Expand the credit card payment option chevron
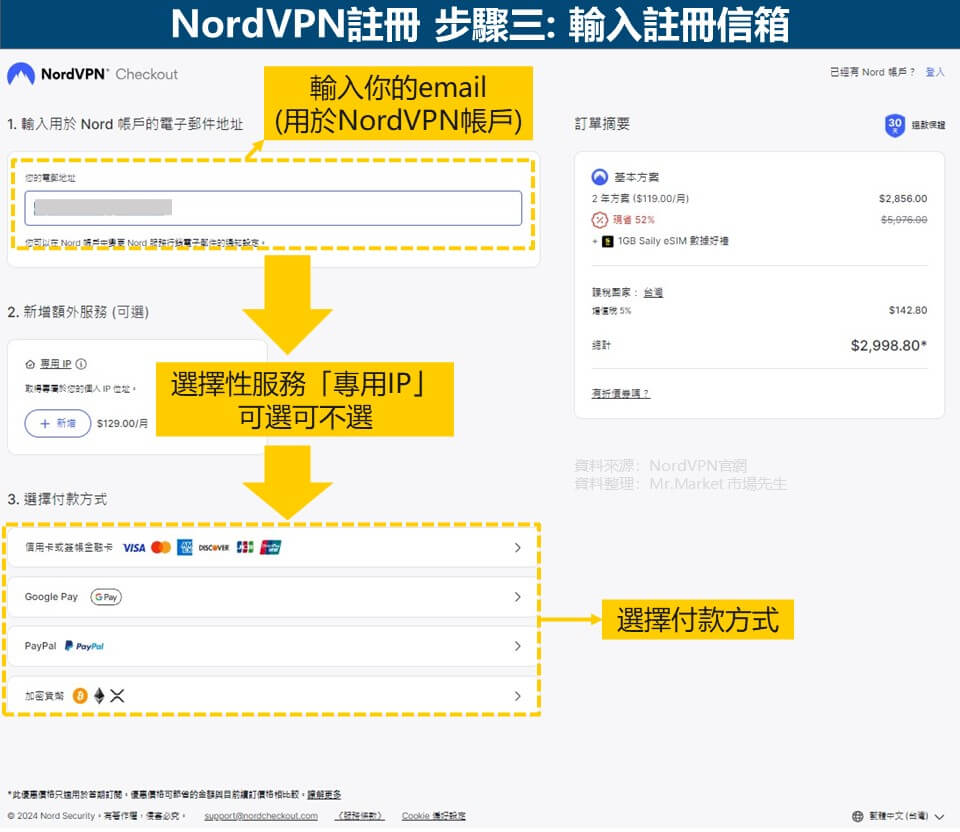The height and width of the screenshot is (832, 960). tap(517, 548)
